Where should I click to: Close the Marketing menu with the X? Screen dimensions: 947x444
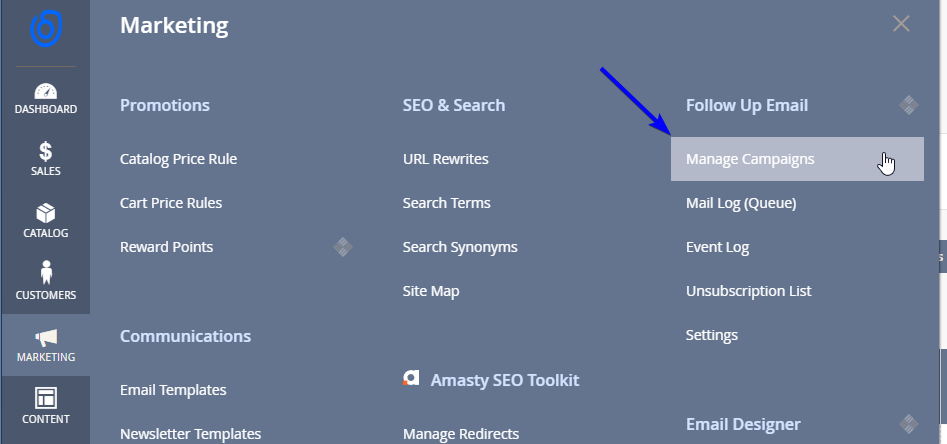(x=901, y=24)
